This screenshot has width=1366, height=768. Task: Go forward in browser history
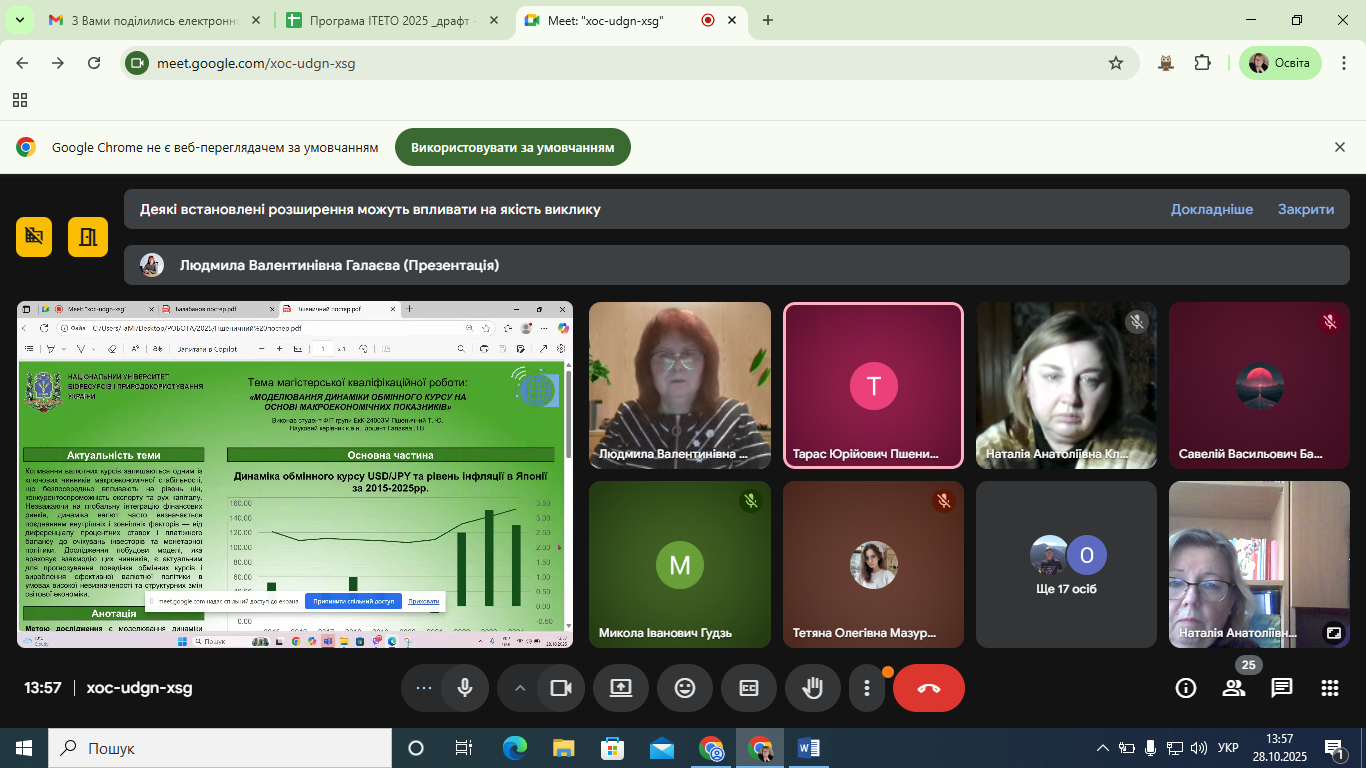click(58, 63)
